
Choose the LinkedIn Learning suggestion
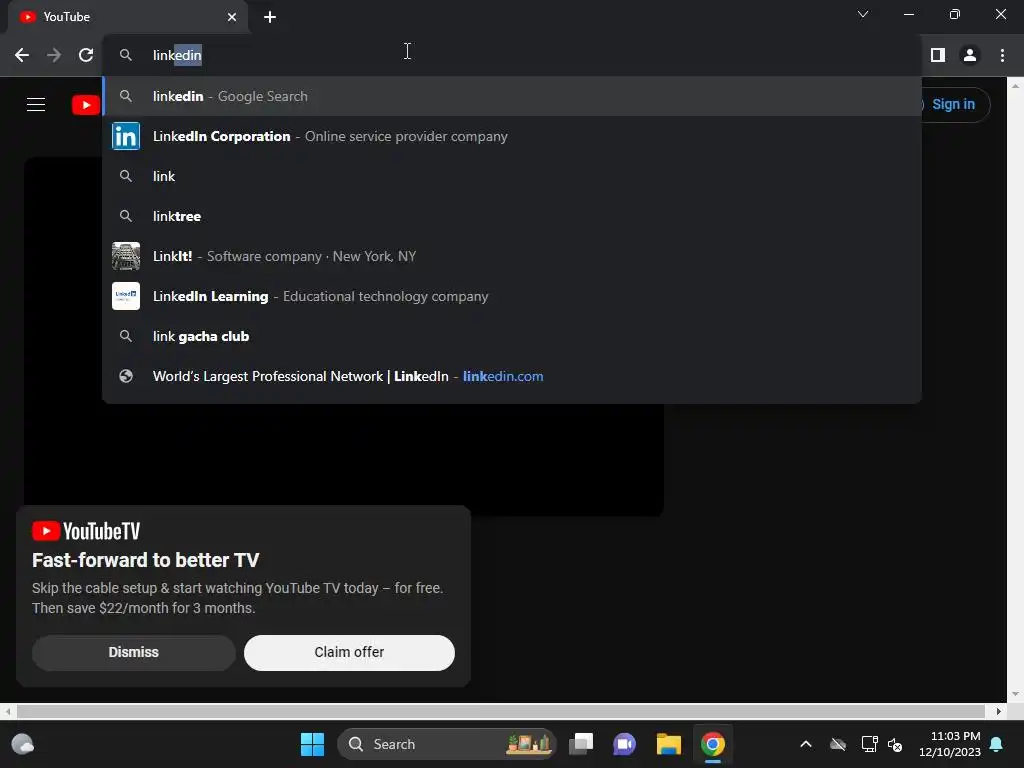(511, 296)
